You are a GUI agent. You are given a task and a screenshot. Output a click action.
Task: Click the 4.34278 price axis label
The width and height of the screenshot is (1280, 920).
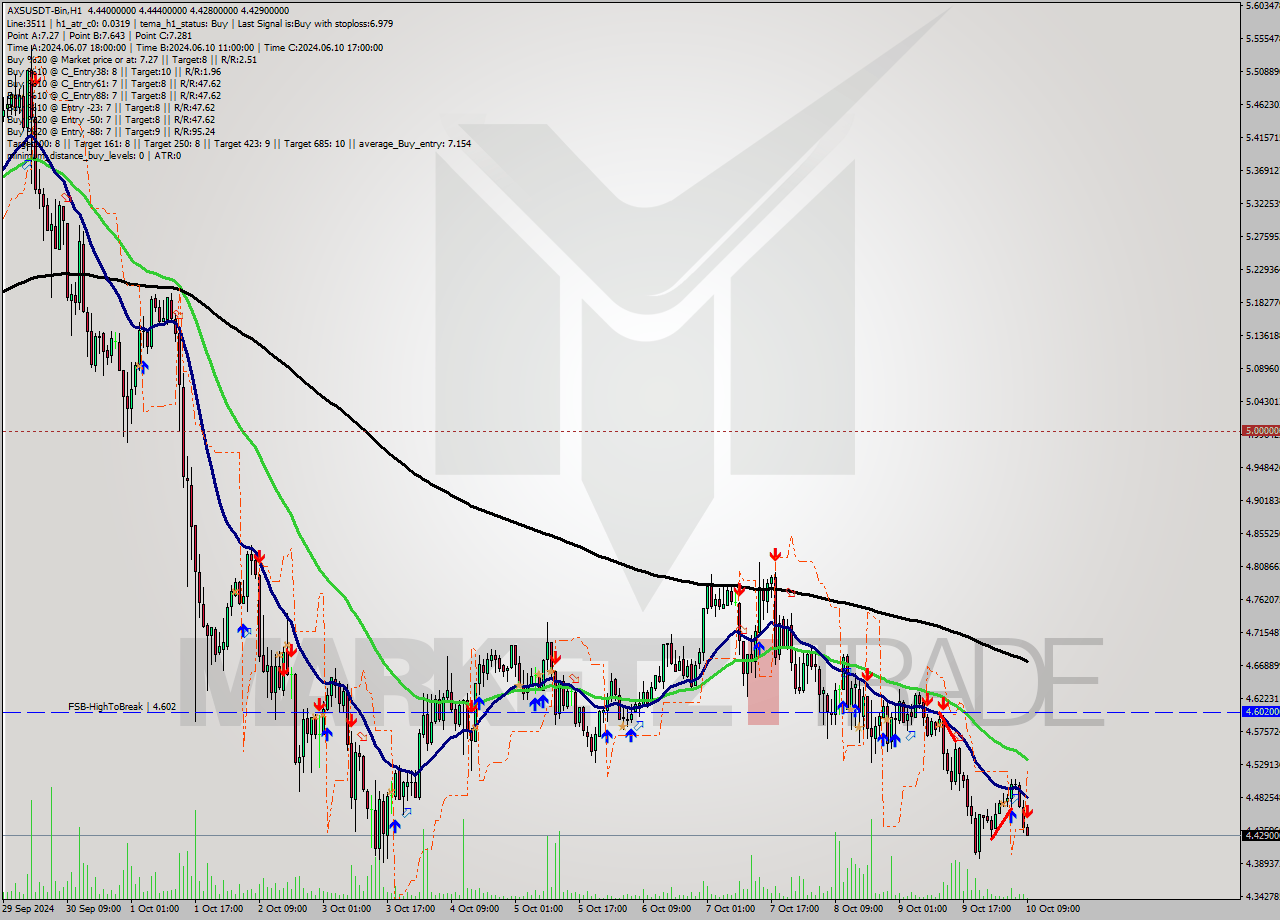[x=1262, y=896]
